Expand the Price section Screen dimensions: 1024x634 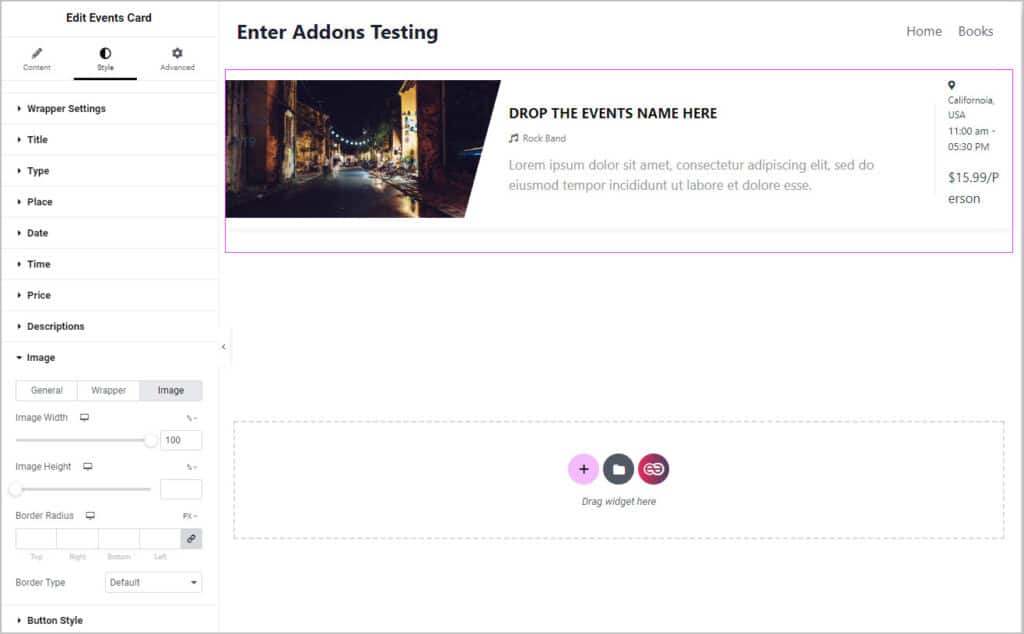[x=110, y=295]
